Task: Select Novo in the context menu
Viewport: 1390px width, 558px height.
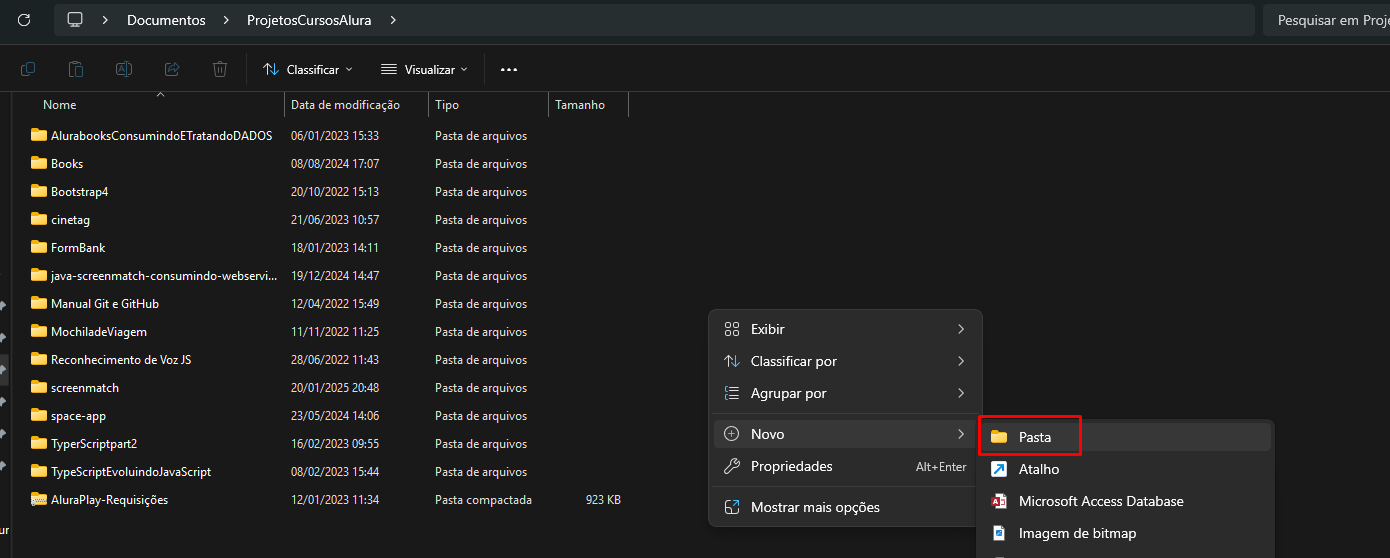Action: 845,434
